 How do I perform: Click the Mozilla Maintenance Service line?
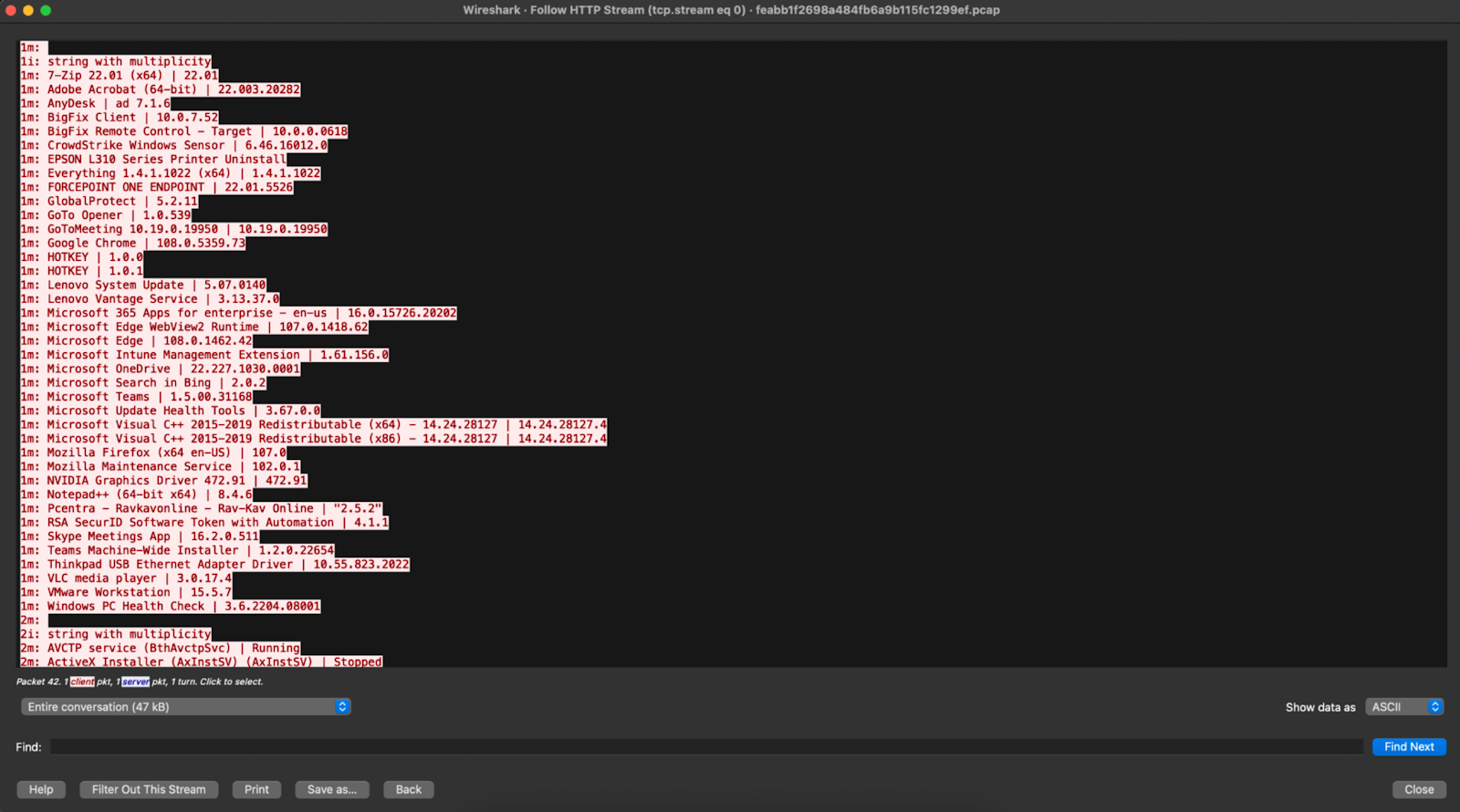coord(161,467)
